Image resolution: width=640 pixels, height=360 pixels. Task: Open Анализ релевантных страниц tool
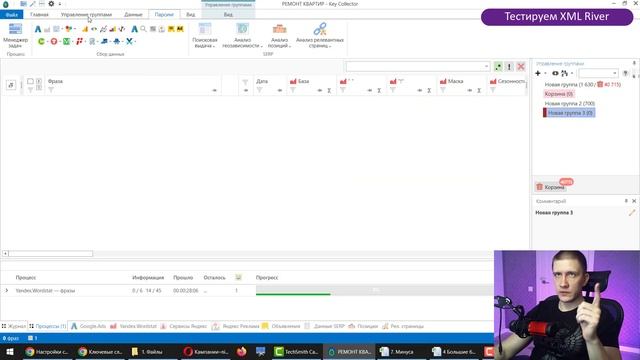[x=320, y=36]
